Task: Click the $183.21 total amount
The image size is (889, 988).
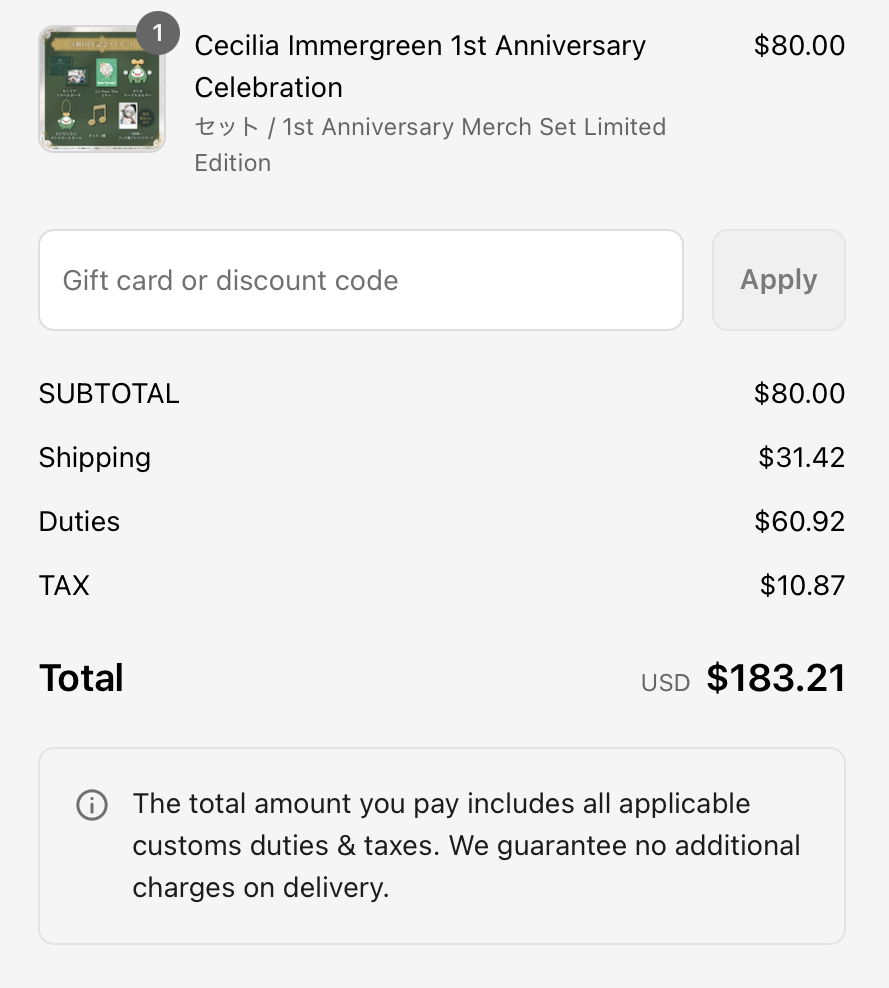Action: pyautogui.click(x=776, y=678)
